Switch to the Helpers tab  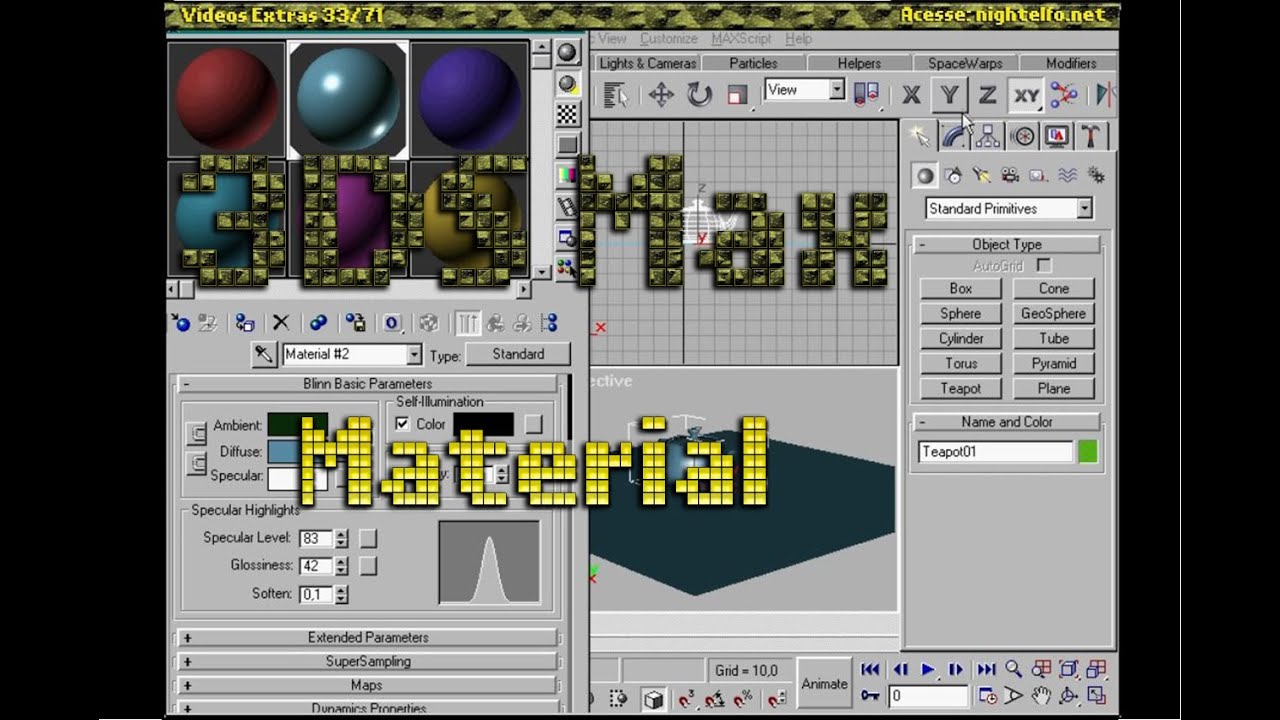(x=859, y=63)
